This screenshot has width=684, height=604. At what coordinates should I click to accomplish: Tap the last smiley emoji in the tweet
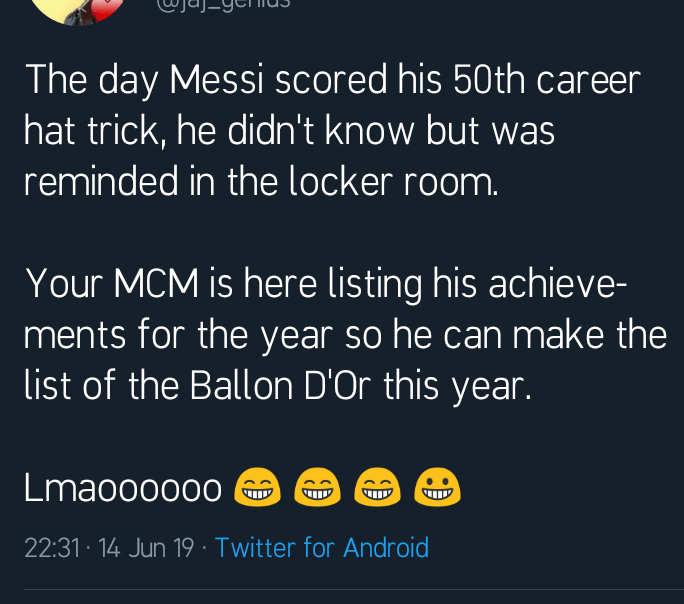tap(437, 487)
